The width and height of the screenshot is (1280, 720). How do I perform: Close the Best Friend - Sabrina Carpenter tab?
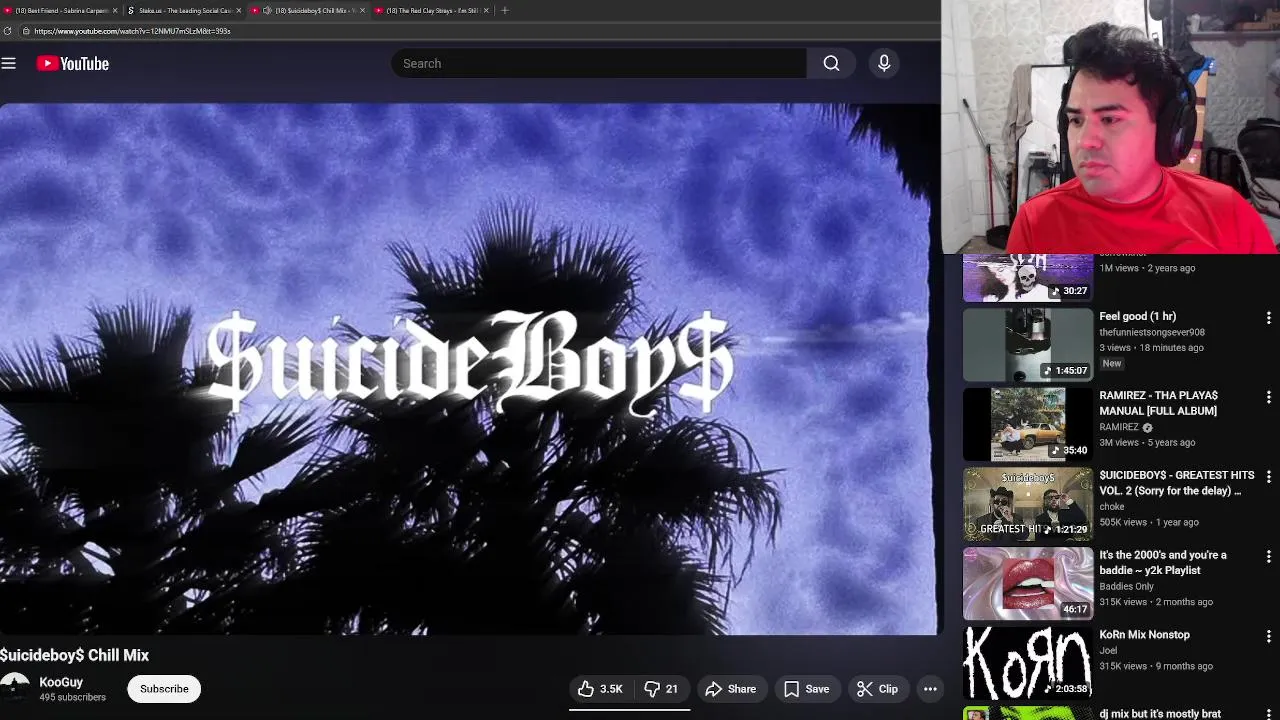[115, 10]
